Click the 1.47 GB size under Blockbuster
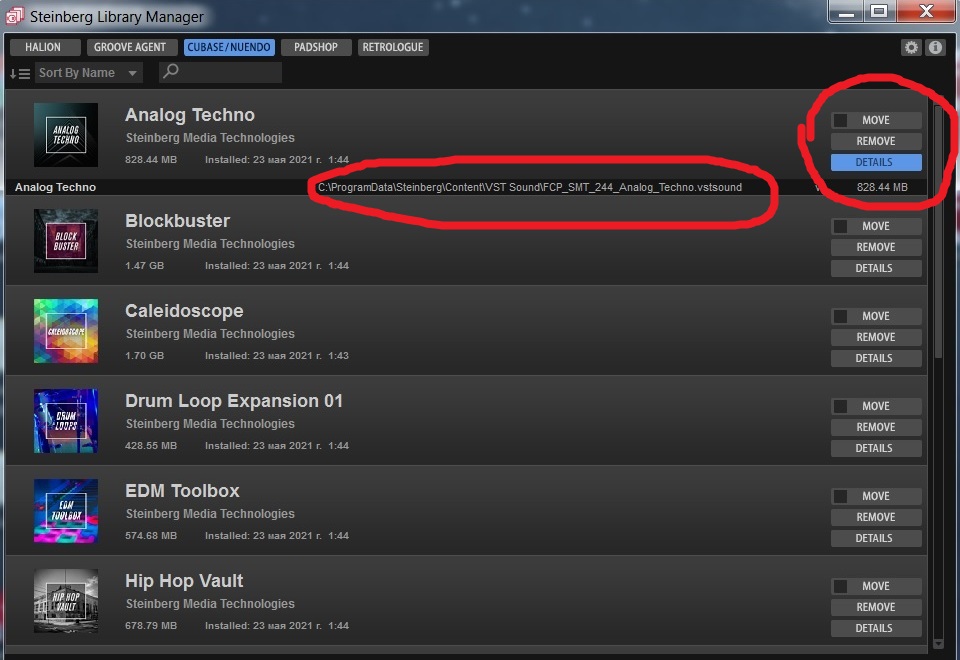The image size is (960, 660). pyautogui.click(x=144, y=266)
